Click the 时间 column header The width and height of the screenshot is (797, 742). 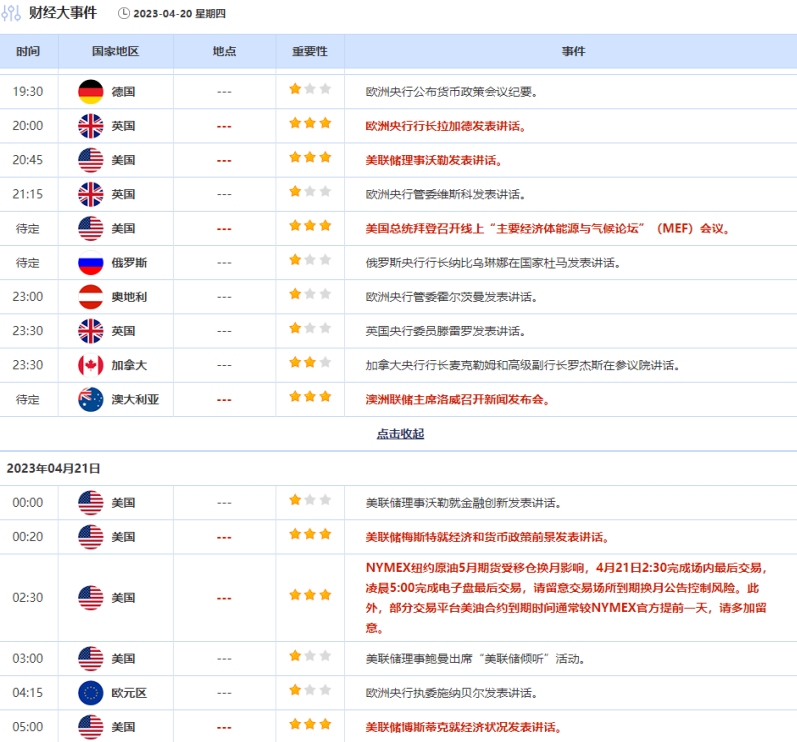point(29,52)
